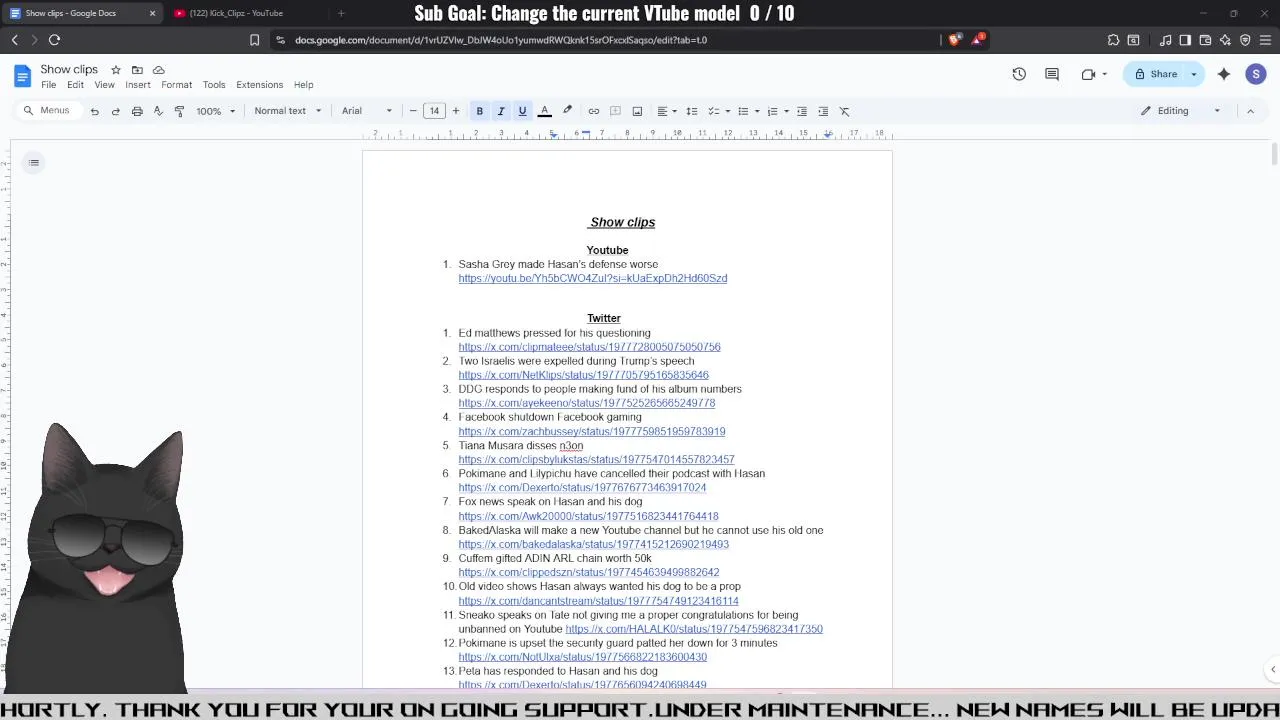
Task: Open the View menu
Action: point(104,85)
